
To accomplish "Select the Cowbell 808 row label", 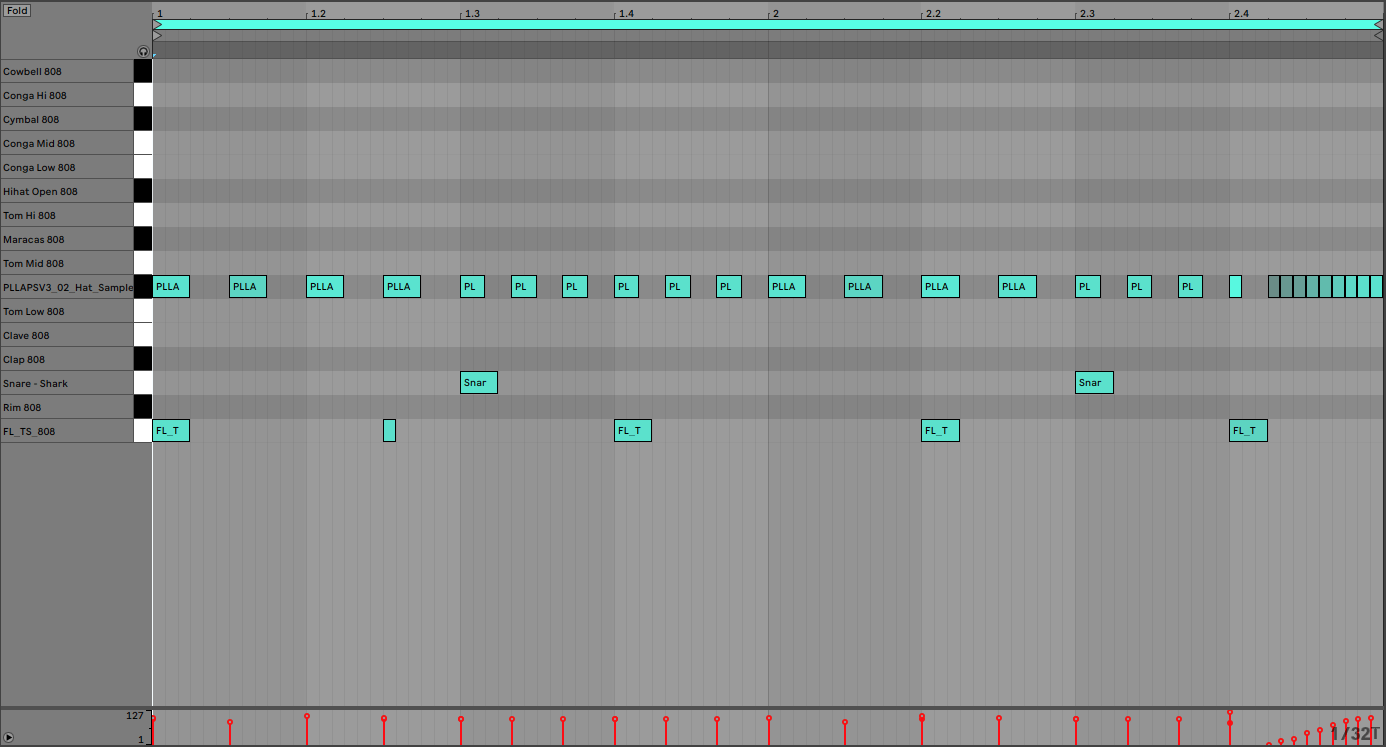I will [67, 71].
